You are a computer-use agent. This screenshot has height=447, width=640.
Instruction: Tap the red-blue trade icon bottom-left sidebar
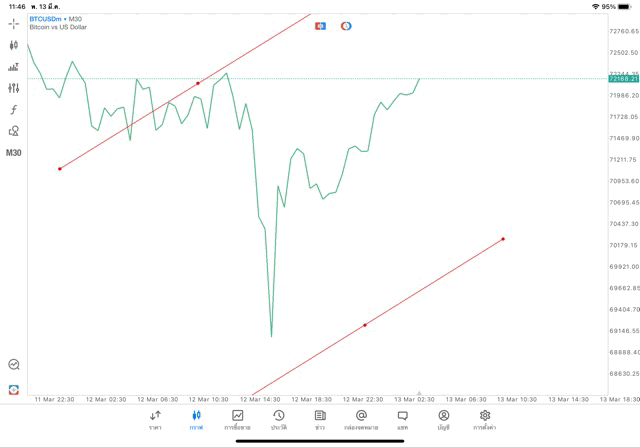pos(13,390)
